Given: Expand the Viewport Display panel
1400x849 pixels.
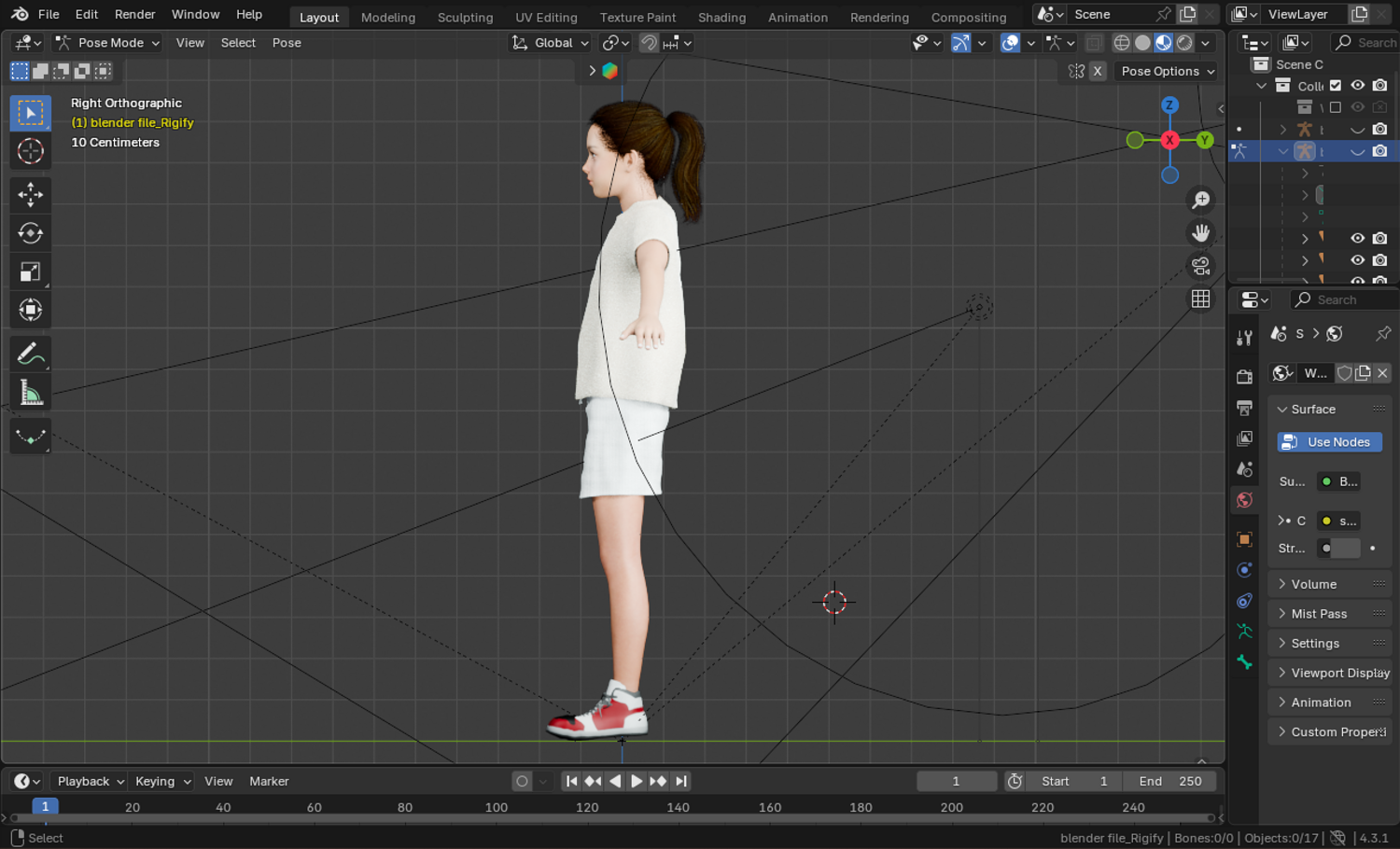Looking at the screenshot, I should point(1330,673).
